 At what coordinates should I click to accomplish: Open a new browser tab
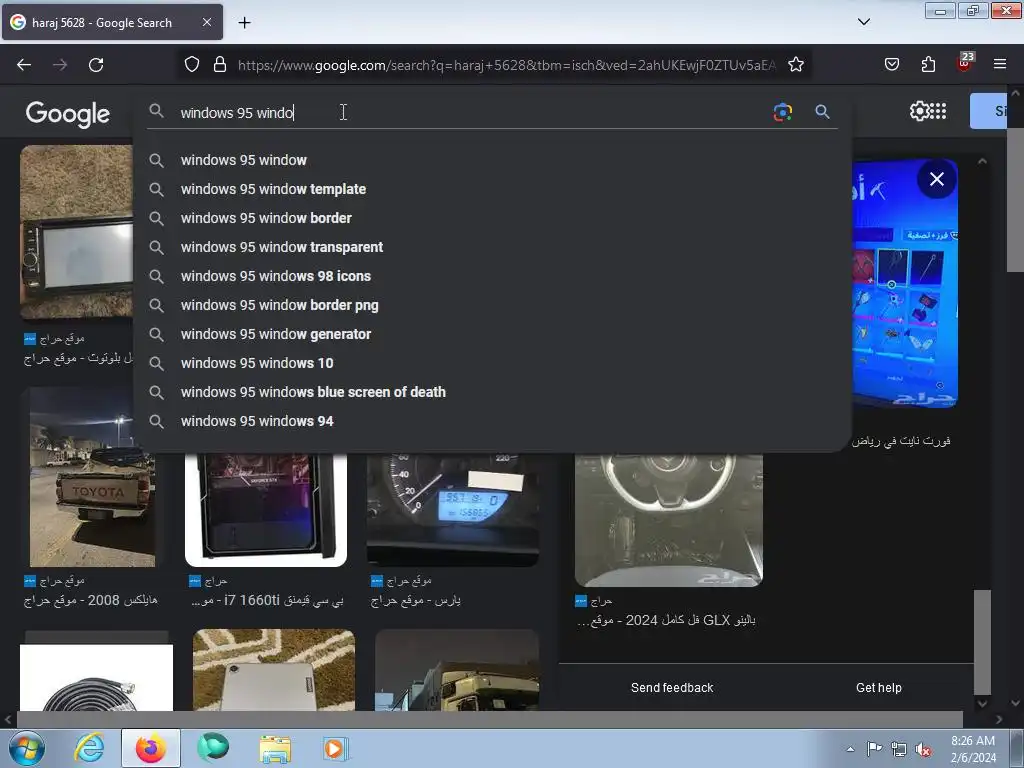click(x=244, y=23)
